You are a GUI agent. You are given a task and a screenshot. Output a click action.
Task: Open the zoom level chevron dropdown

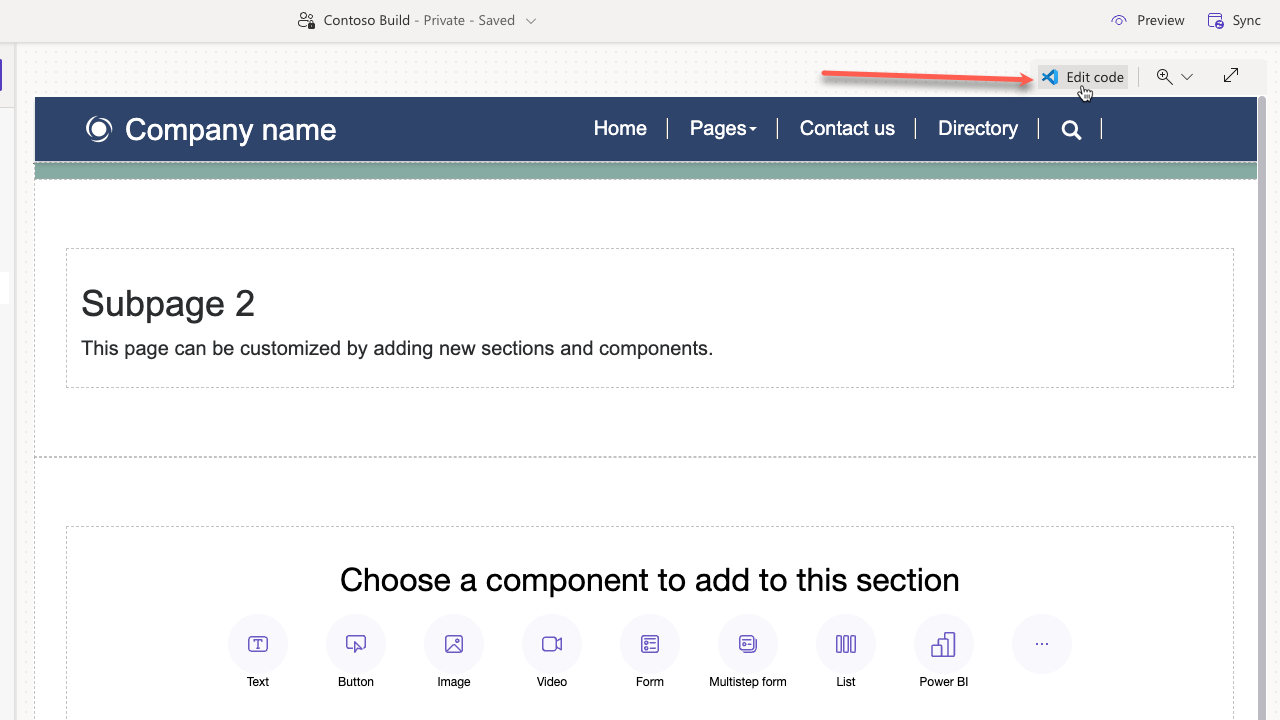(x=1188, y=76)
